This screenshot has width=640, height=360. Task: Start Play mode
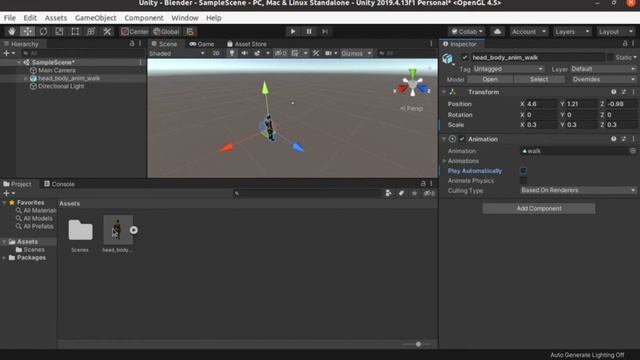[293, 31]
